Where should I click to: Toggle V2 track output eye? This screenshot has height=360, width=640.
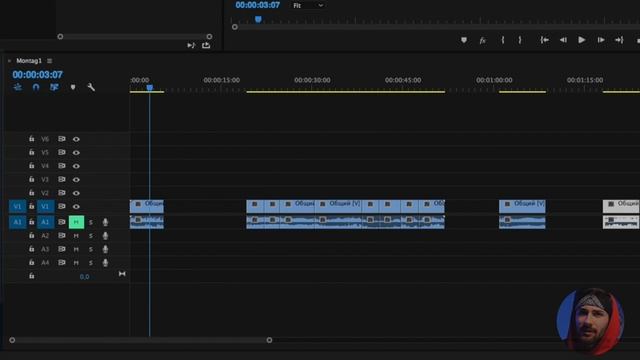pyautogui.click(x=76, y=193)
